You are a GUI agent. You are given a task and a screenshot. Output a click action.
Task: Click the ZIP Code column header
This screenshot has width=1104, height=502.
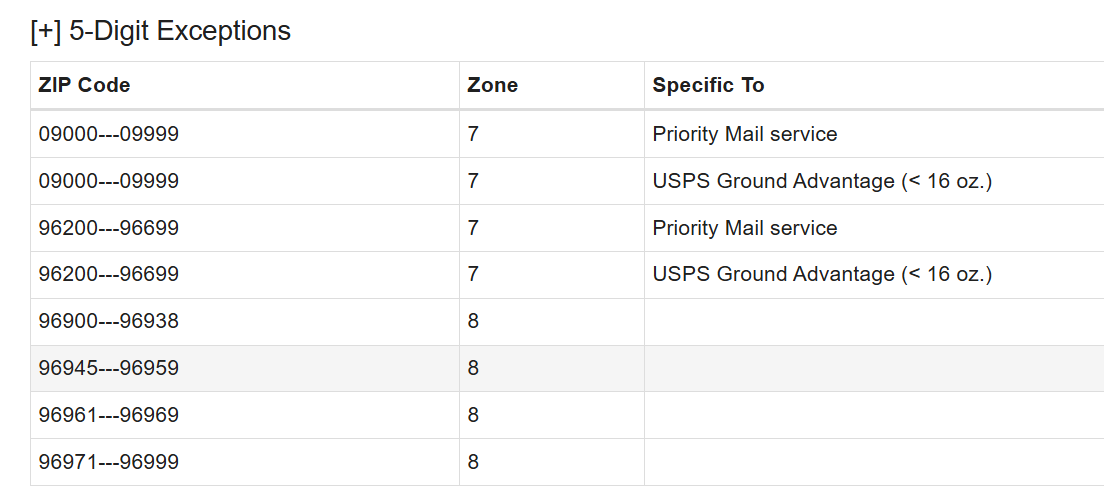(85, 85)
